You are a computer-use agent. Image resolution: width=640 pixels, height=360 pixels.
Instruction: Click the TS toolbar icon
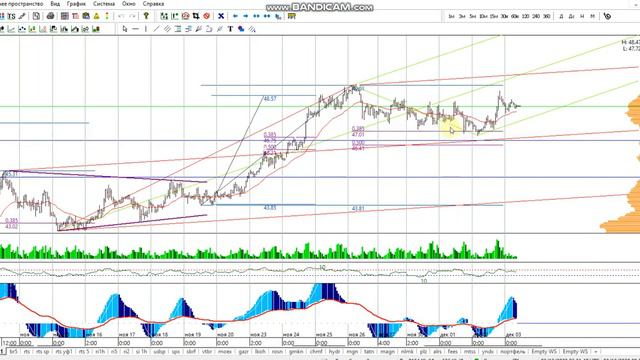tap(11, 16)
